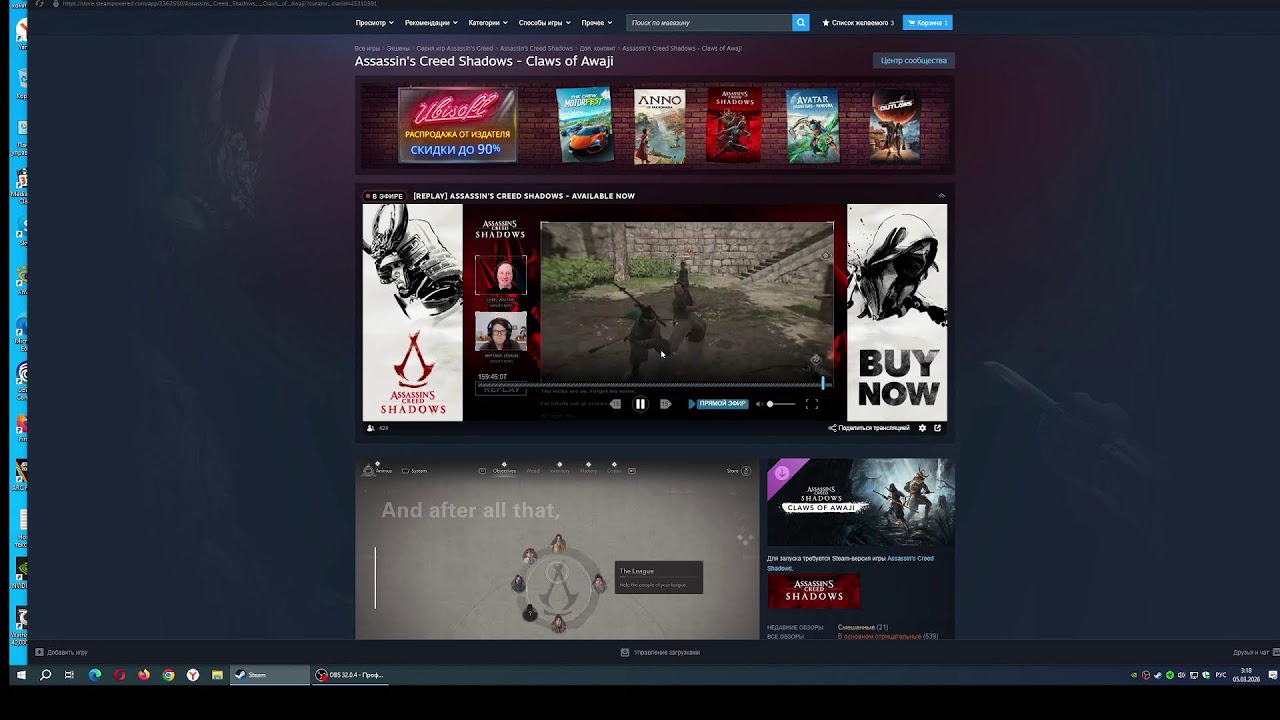
Task: Expand the Категории store menu
Action: 488,22
